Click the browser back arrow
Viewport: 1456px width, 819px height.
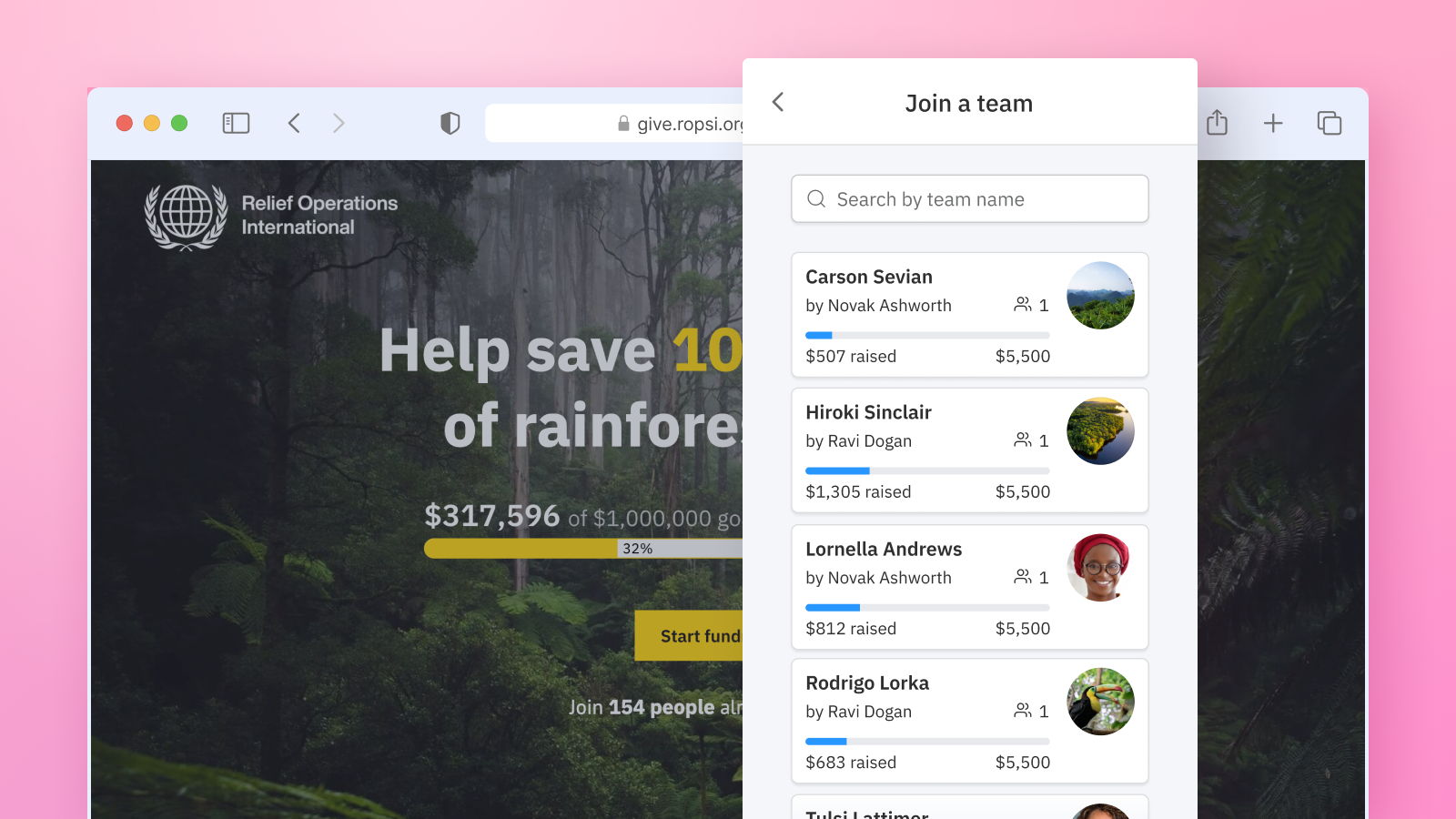(x=294, y=123)
